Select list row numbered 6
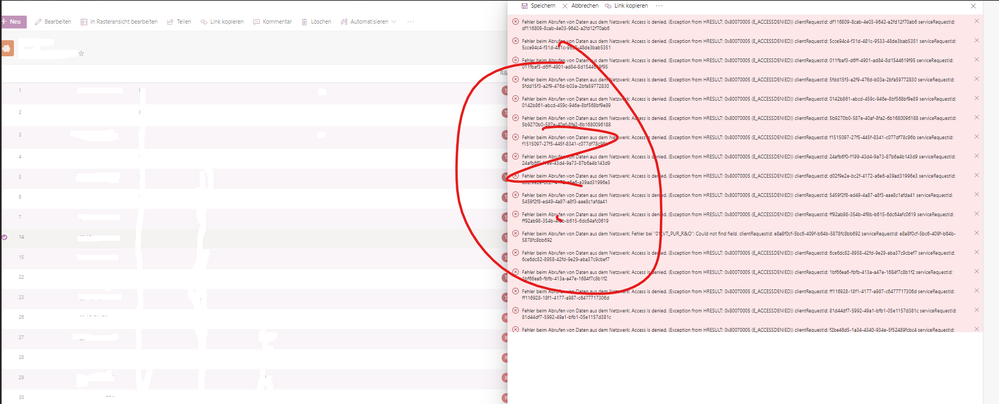This screenshot has height=404, width=999. pos(254,197)
